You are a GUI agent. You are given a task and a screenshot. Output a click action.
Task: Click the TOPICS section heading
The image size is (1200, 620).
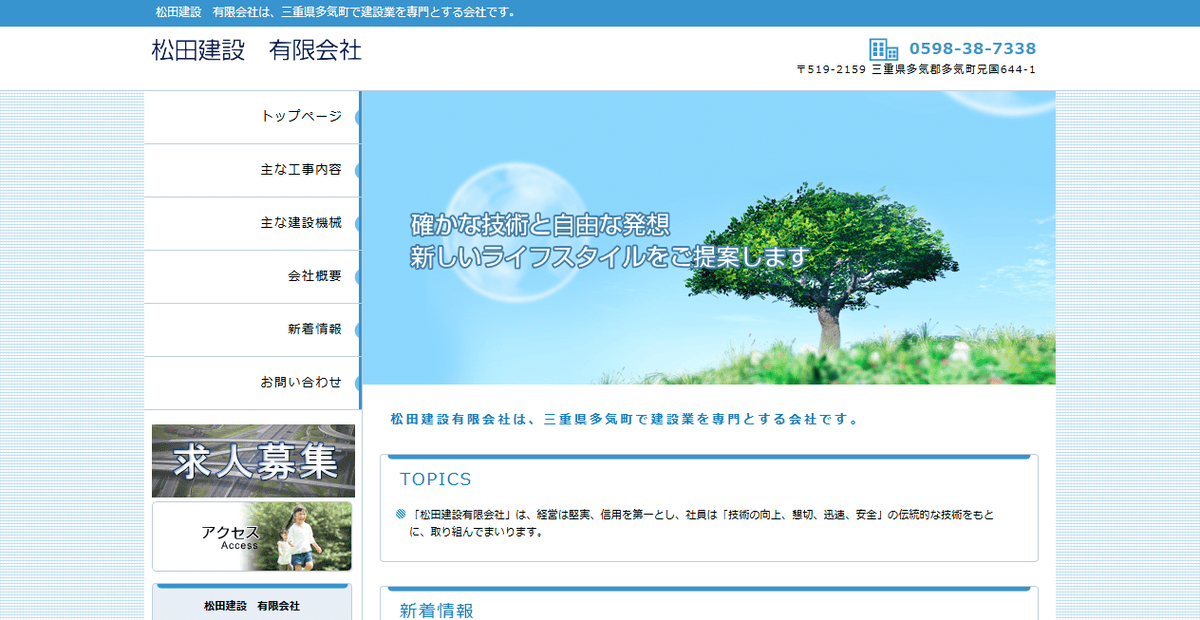coord(436,479)
